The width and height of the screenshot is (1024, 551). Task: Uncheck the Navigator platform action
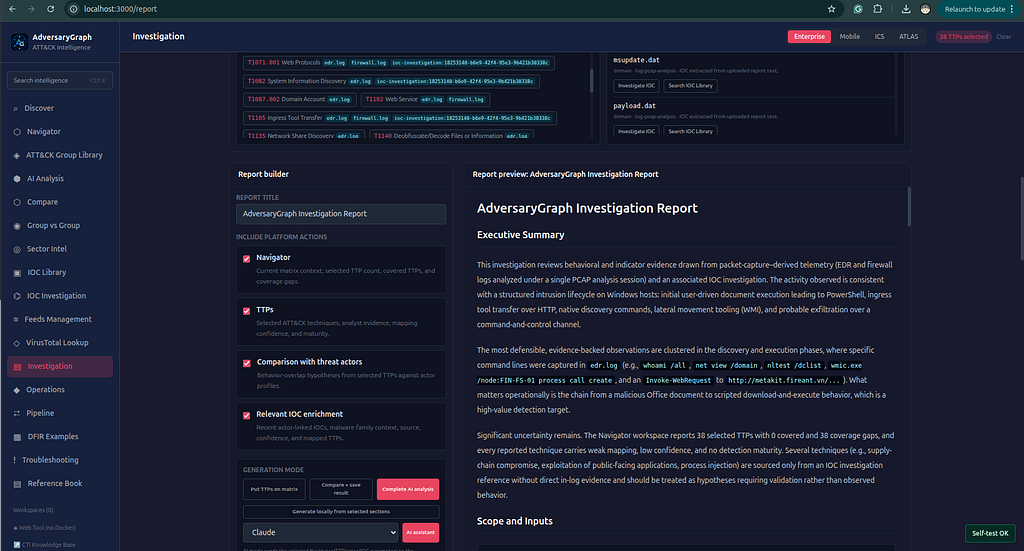pos(247,259)
